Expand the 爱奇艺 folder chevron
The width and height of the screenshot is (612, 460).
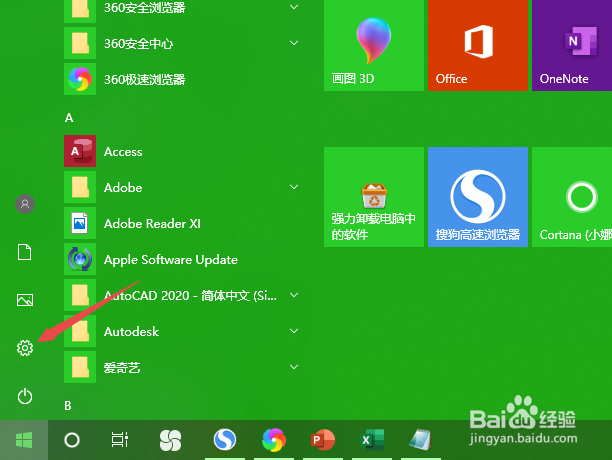(x=294, y=367)
